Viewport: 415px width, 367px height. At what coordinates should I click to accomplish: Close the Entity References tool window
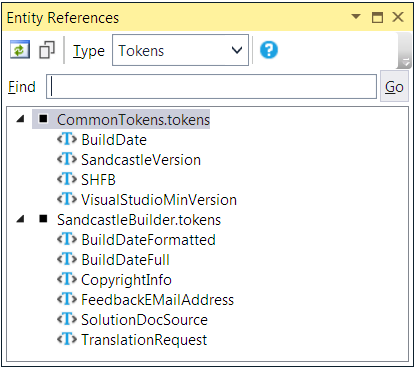coord(398,17)
